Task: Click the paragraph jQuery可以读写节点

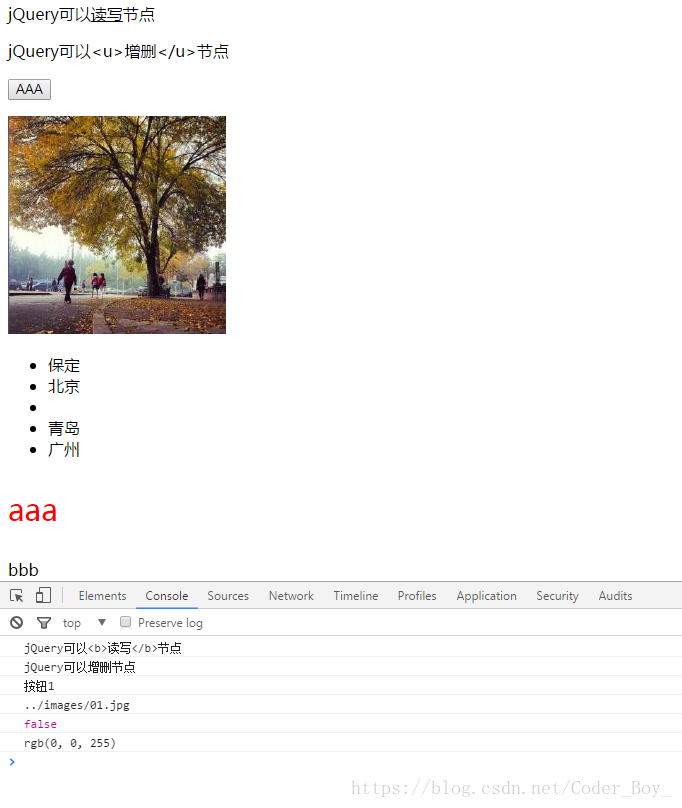Action: click(81, 14)
